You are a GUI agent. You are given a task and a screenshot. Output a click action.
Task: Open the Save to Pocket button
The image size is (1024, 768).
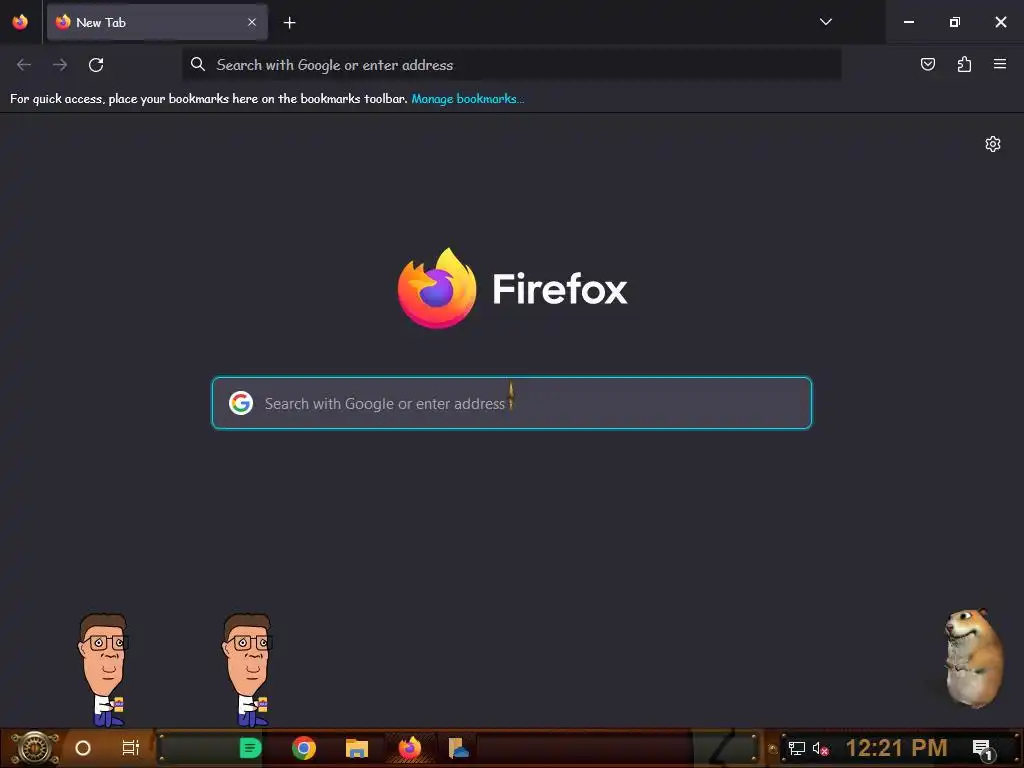[928, 64]
